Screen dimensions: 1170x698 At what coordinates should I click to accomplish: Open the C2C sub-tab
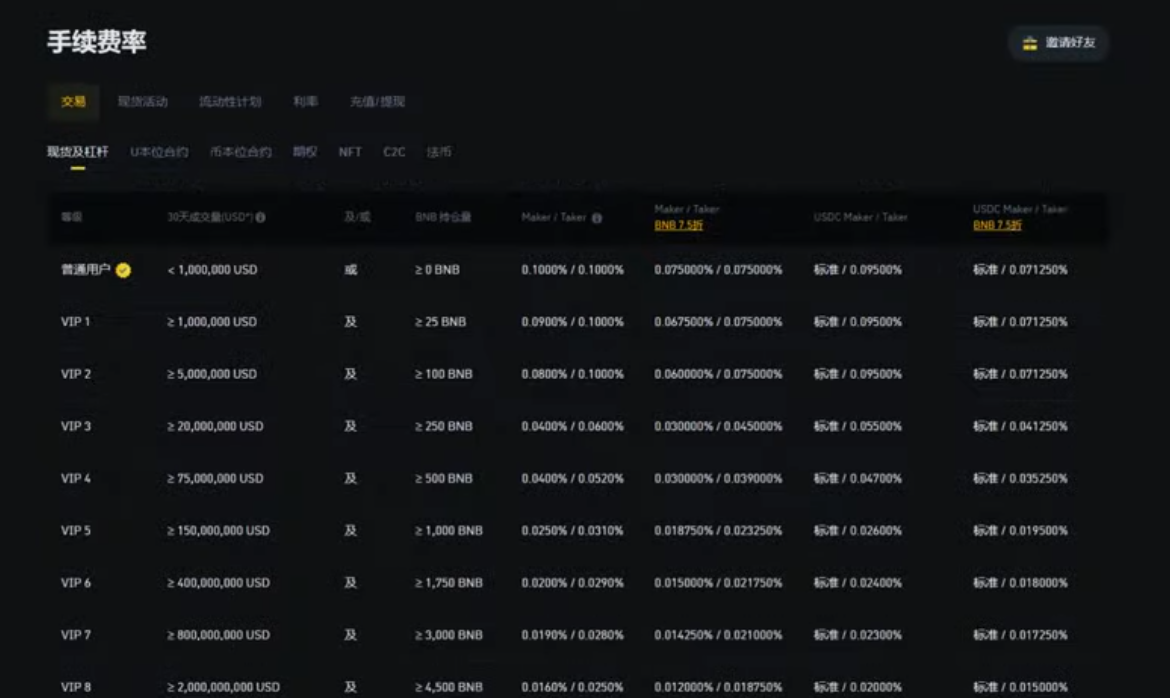tap(394, 152)
